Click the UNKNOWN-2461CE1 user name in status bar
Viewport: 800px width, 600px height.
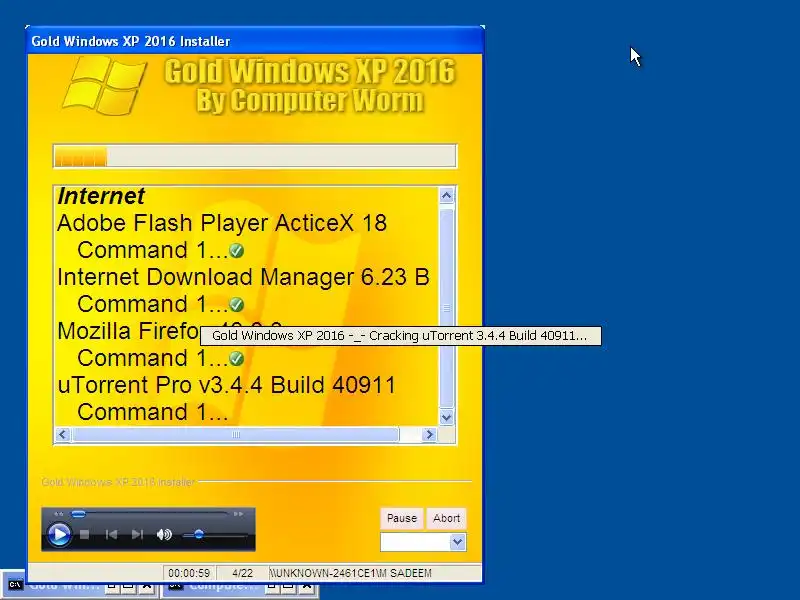pyautogui.click(x=351, y=573)
